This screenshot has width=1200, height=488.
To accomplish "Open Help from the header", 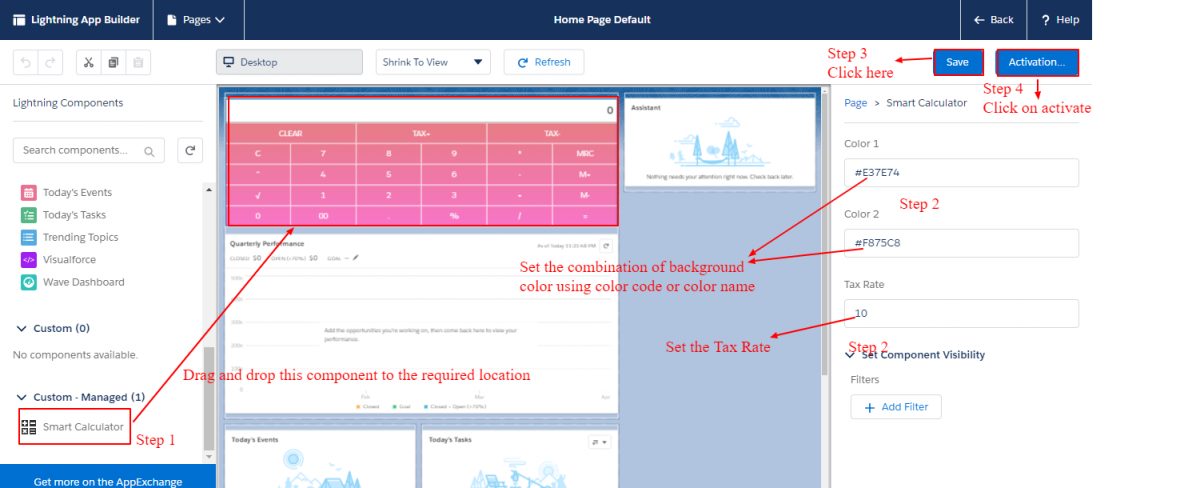I will click(x=1059, y=19).
